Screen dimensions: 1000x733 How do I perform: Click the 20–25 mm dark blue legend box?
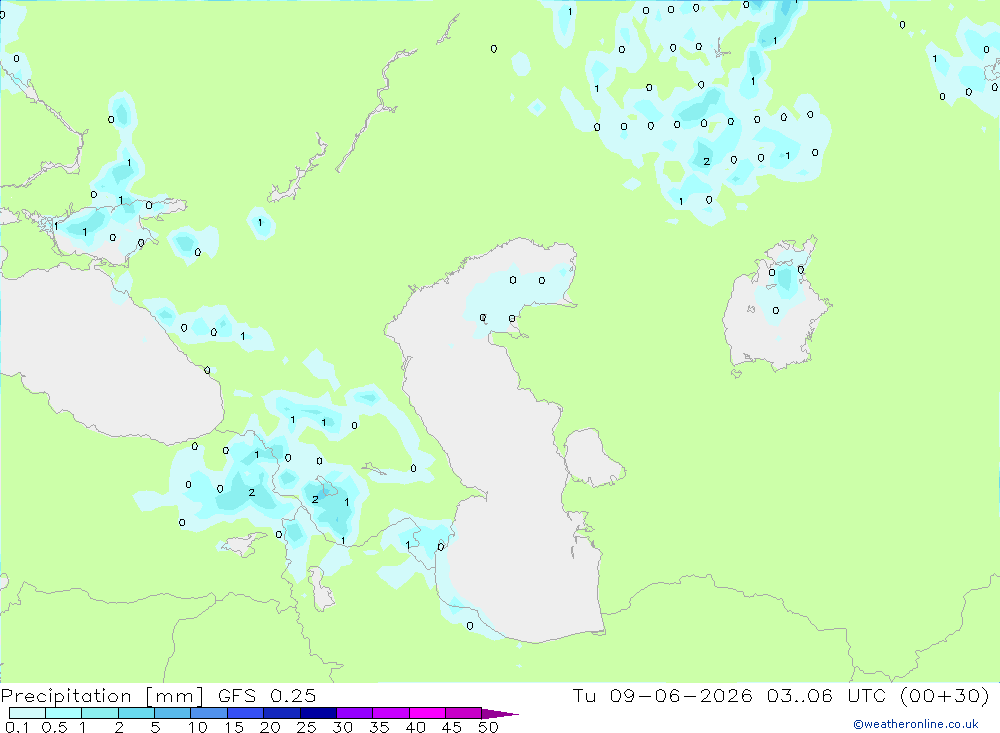281,713
